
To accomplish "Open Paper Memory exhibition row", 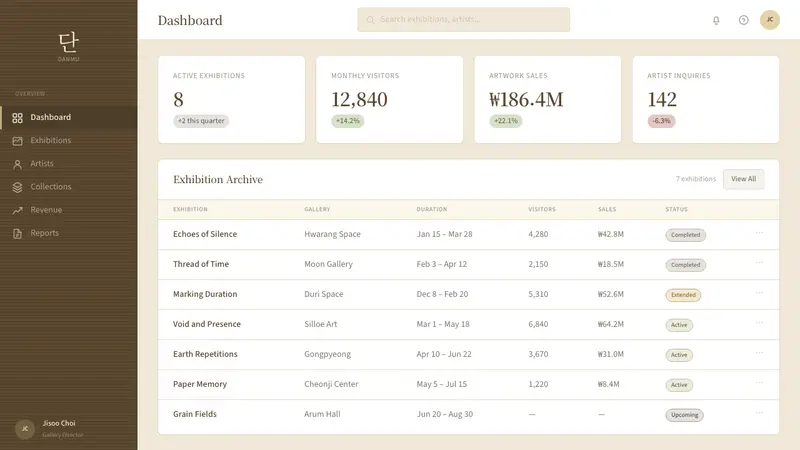I will 468,385.
